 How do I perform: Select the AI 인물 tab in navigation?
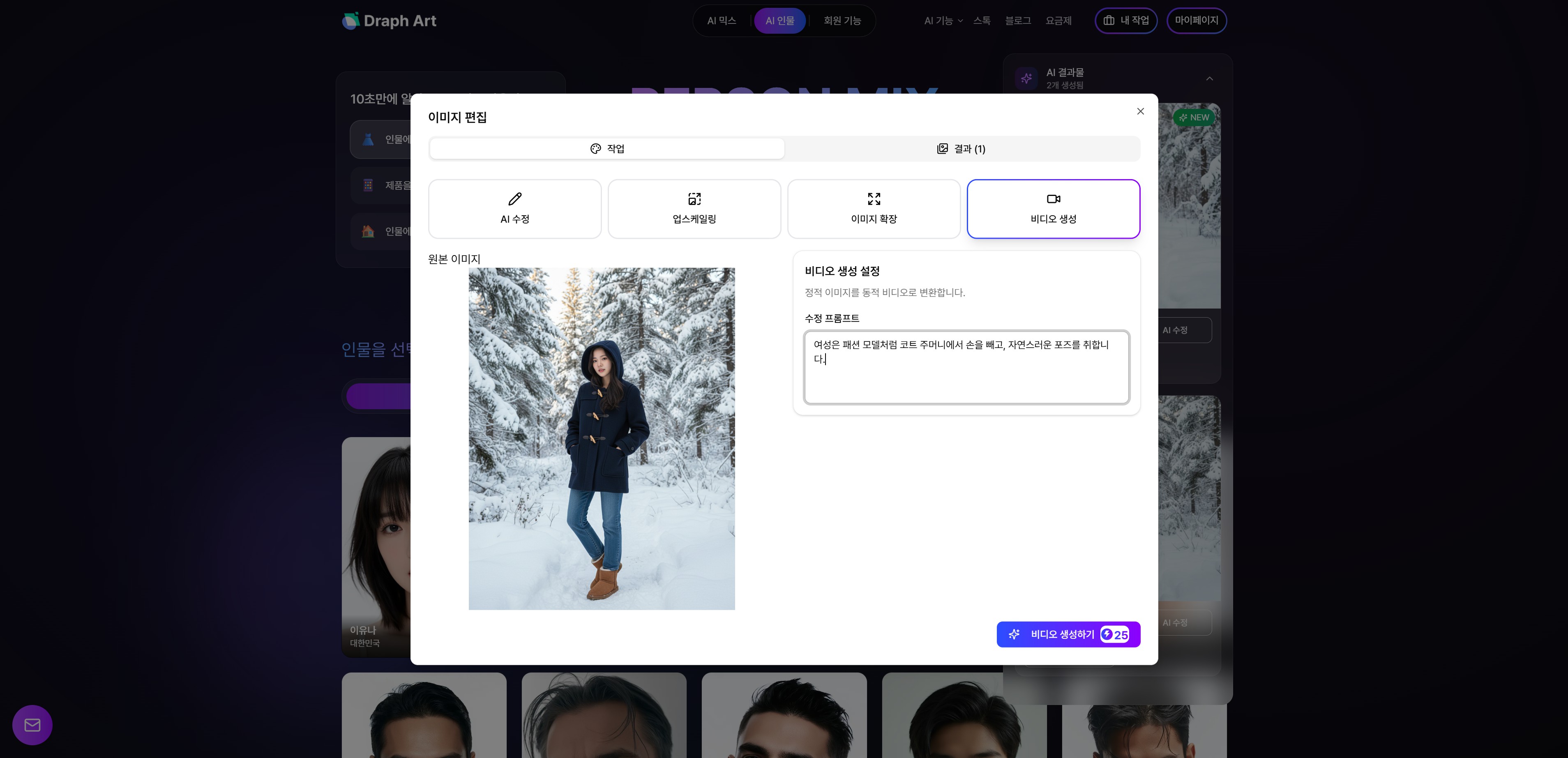(x=780, y=20)
